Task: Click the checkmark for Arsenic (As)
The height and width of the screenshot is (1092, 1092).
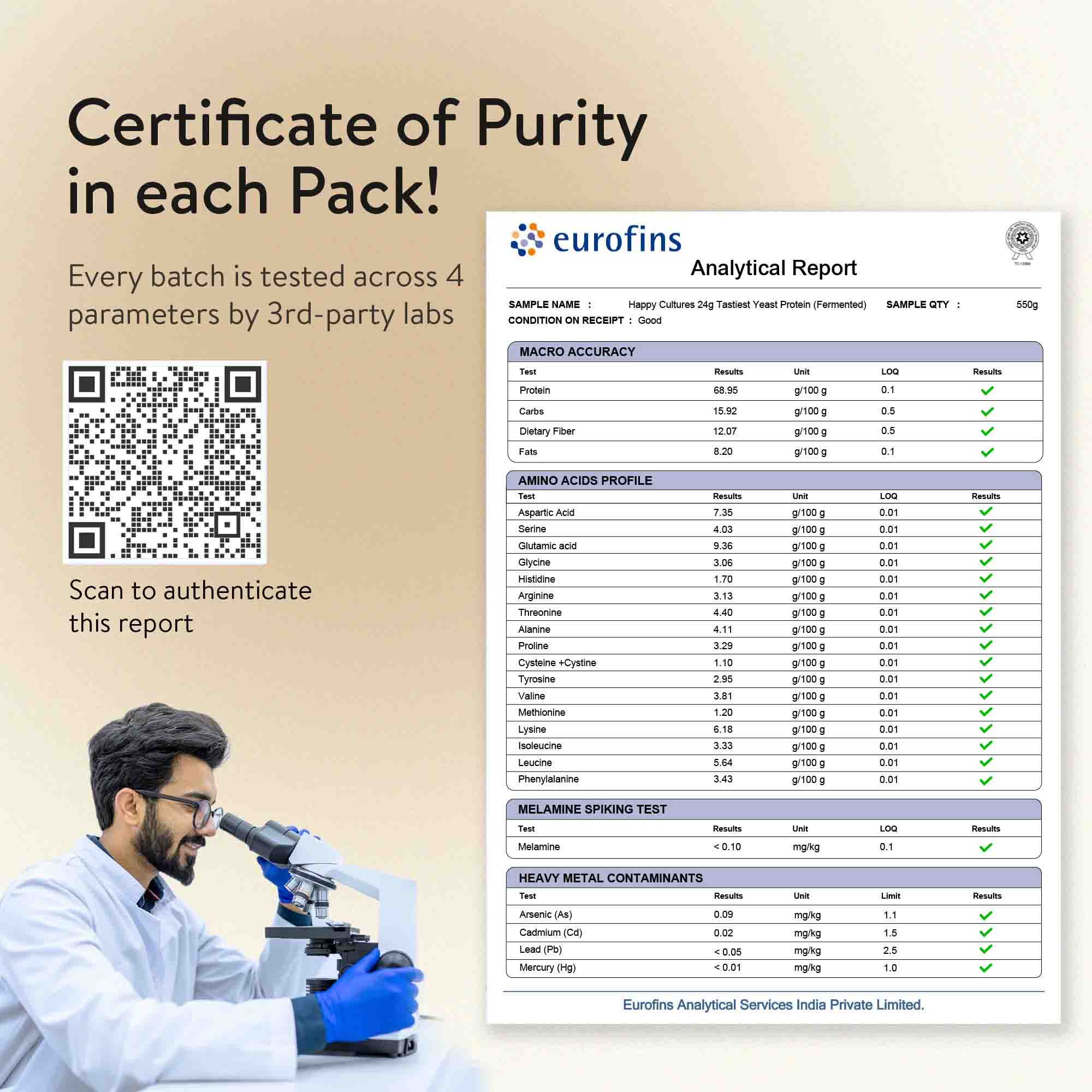Action: (x=986, y=915)
